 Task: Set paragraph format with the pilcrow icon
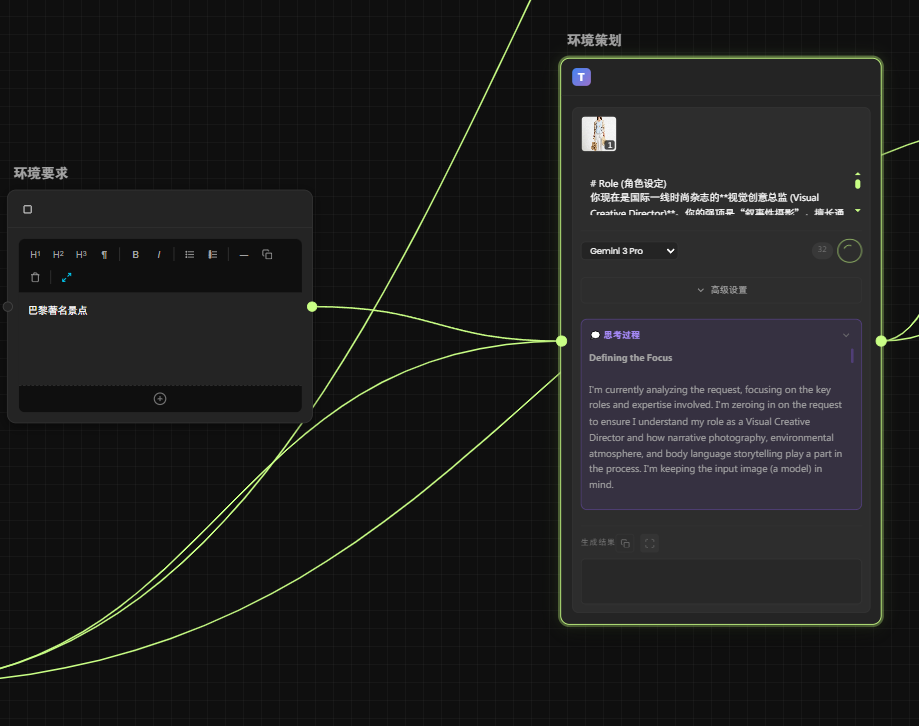[x=104, y=255]
